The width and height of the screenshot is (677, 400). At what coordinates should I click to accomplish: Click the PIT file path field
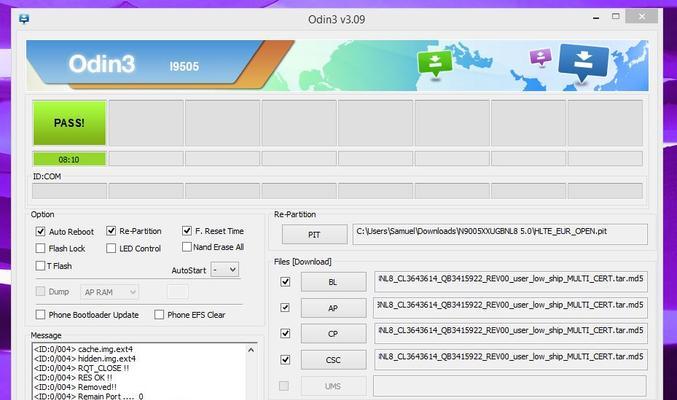click(500, 234)
